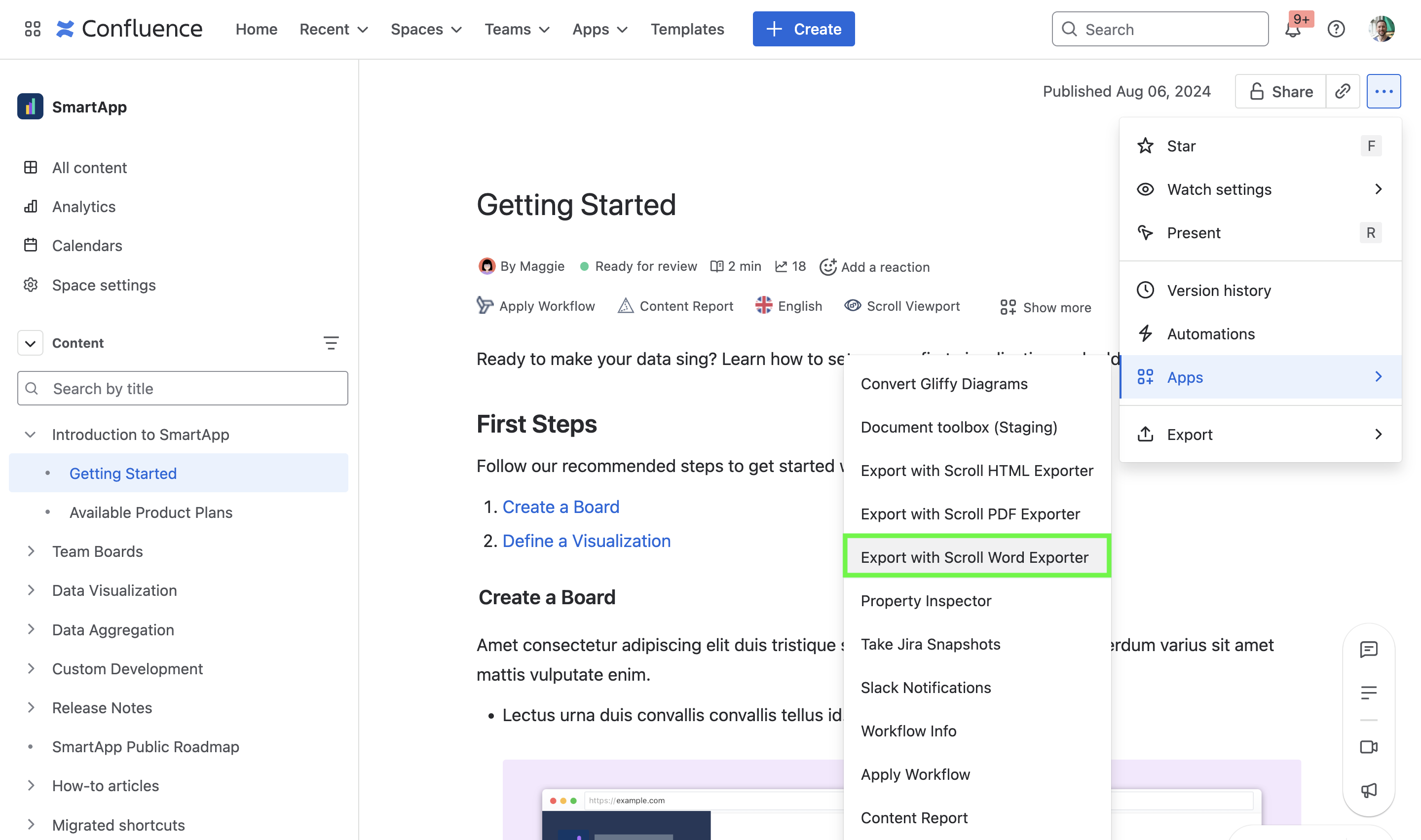Click the more actions three-dot button
The image size is (1421, 840).
click(x=1383, y=91)
